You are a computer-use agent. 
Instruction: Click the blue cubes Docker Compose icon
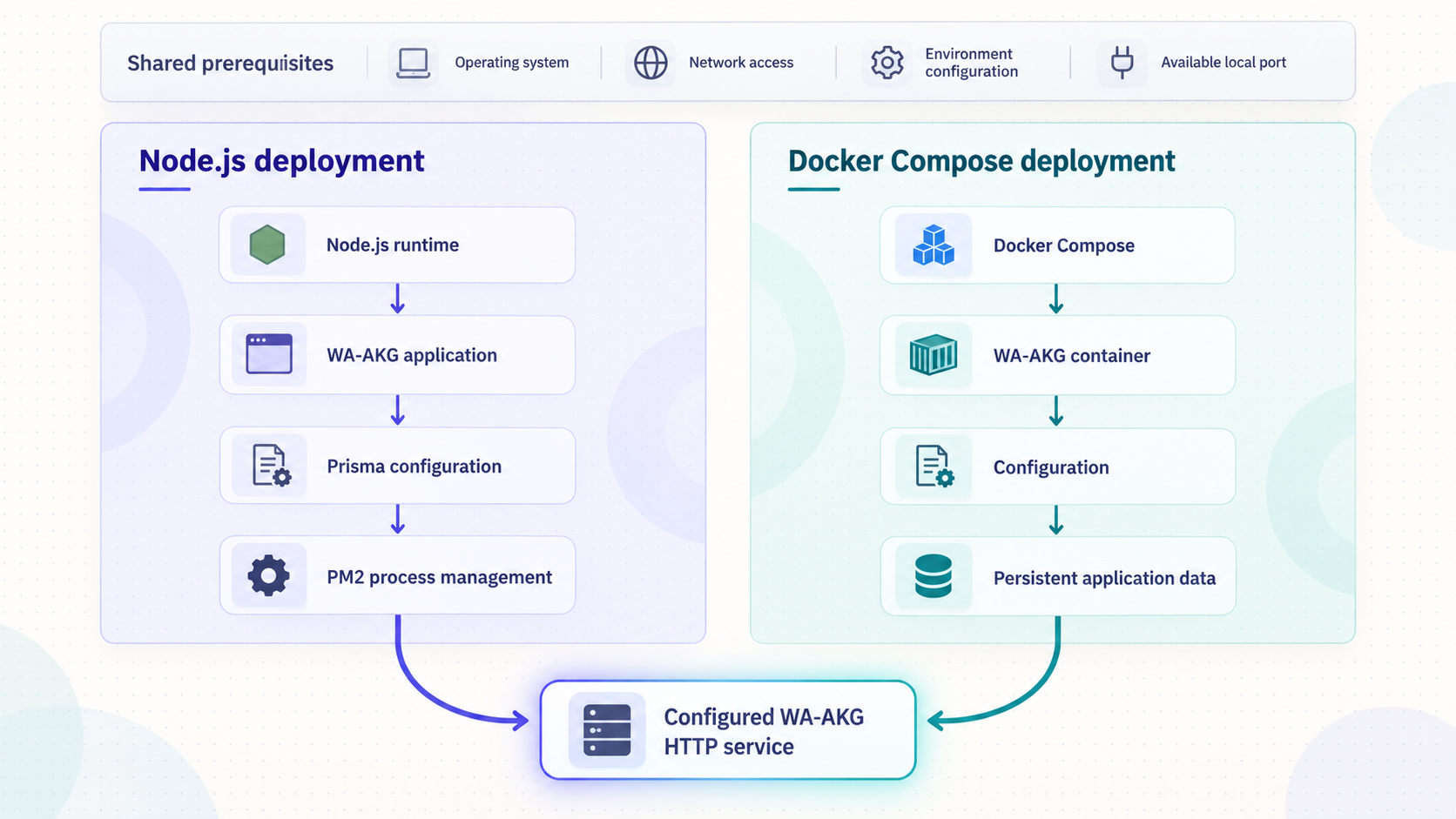(934, 245)
